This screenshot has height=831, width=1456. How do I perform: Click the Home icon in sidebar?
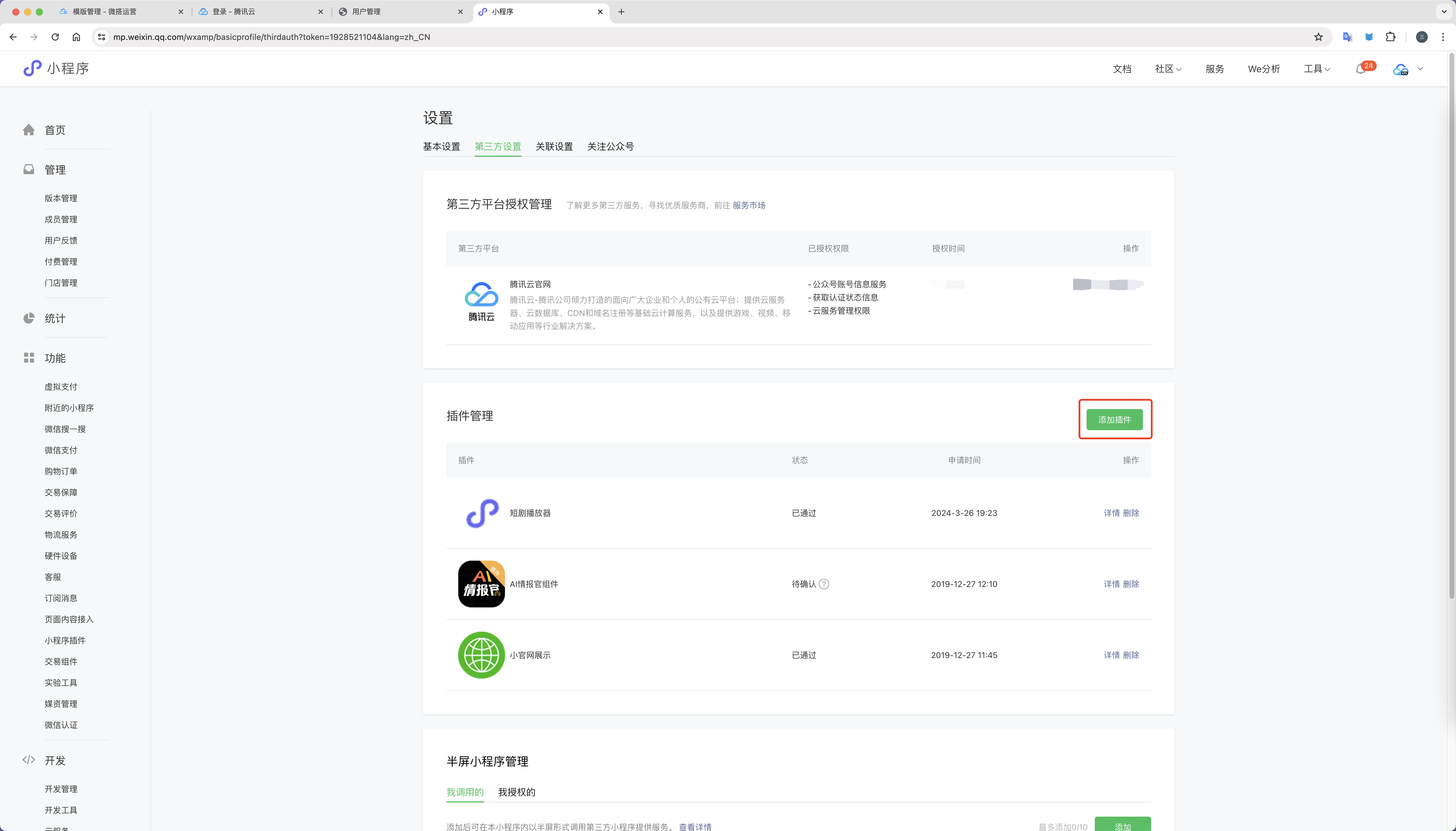[x=29, y=130]
